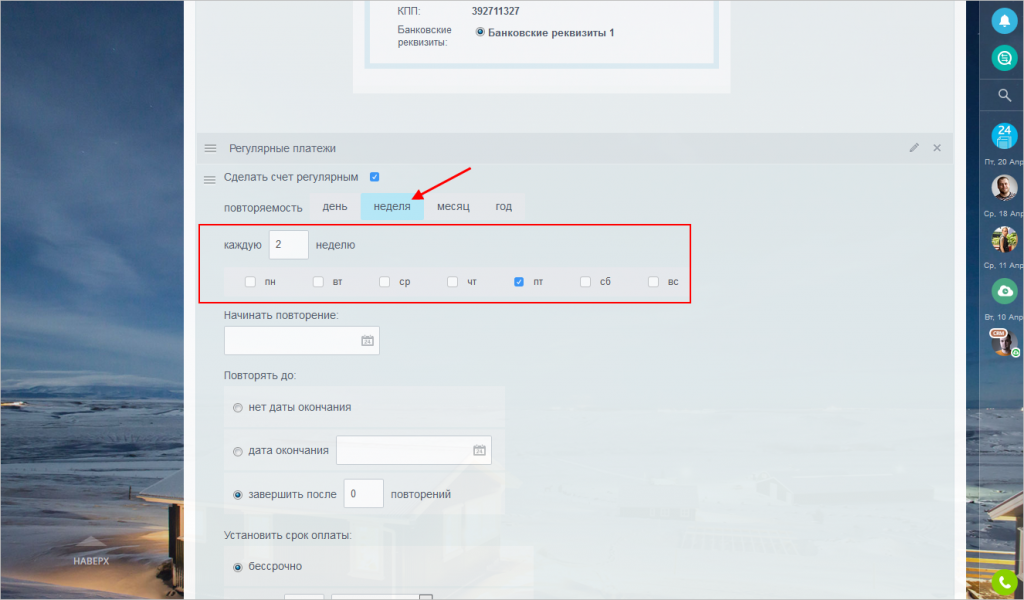Click the КПП value 392711327

click(x=496, y=11)
